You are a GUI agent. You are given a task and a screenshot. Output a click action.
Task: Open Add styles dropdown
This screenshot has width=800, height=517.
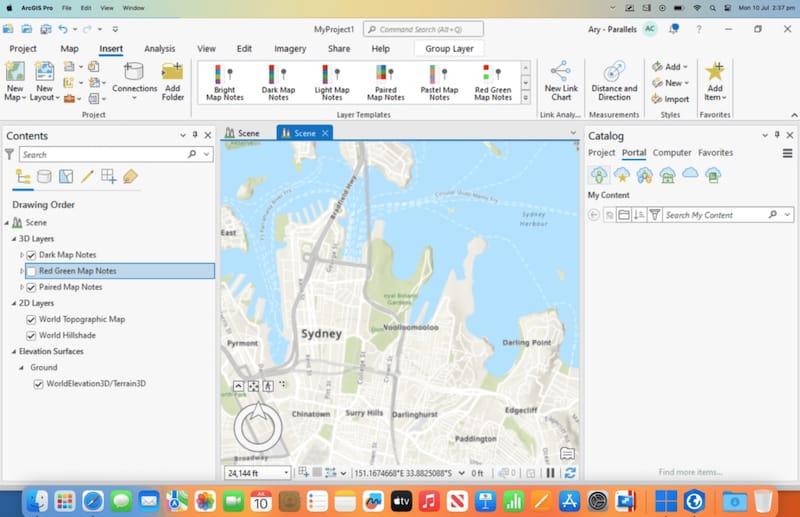pyautogui.click(x=670, y=67)
